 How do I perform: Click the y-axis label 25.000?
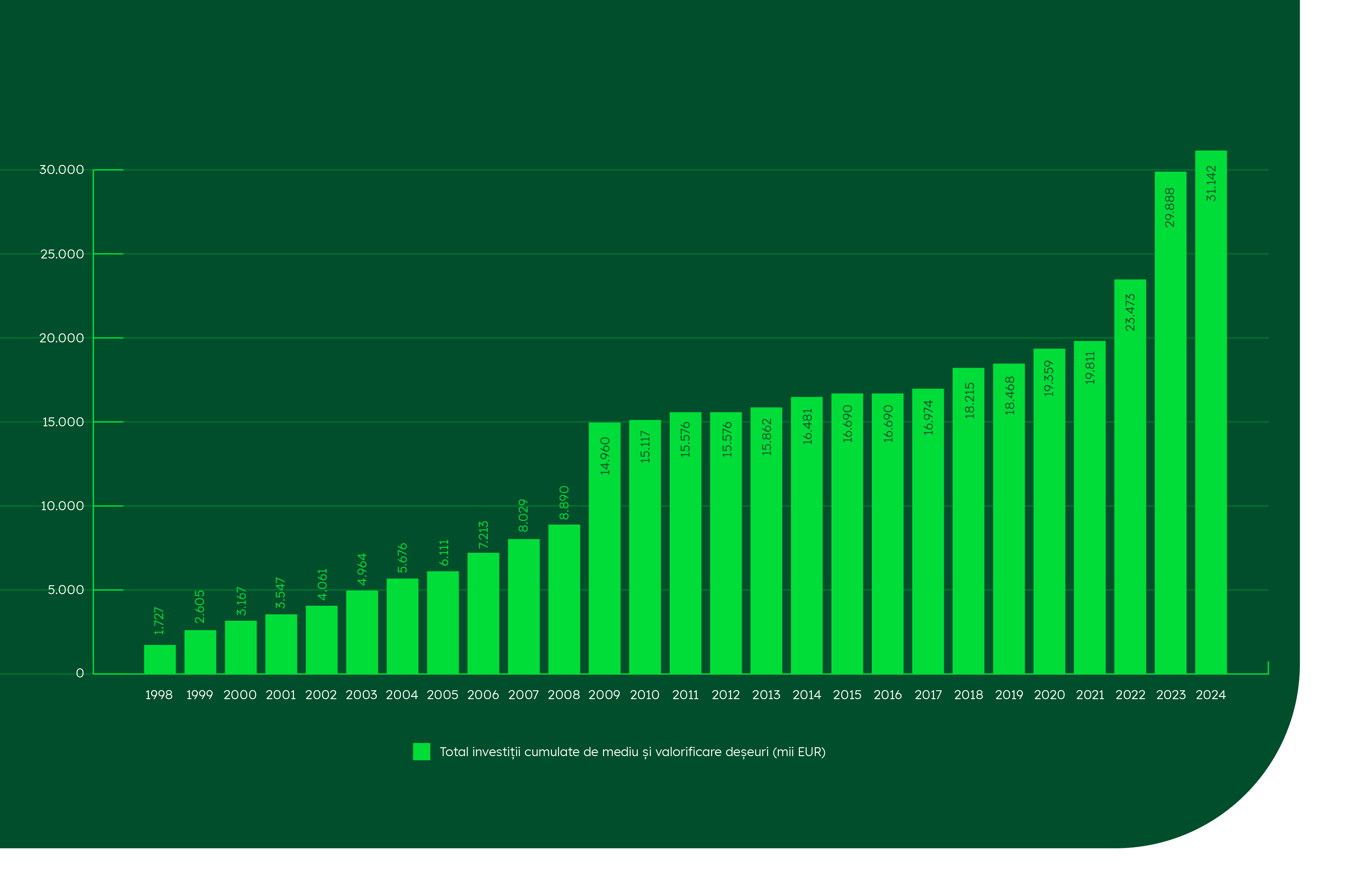(x=62, y=254)
